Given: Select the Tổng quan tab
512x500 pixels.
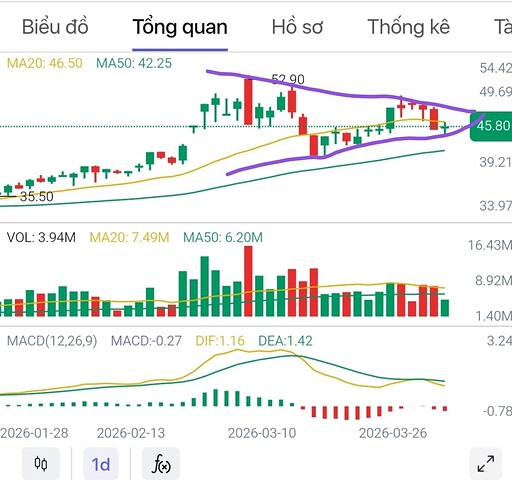Looking at the screenshot, I should (x=180, y=27).
